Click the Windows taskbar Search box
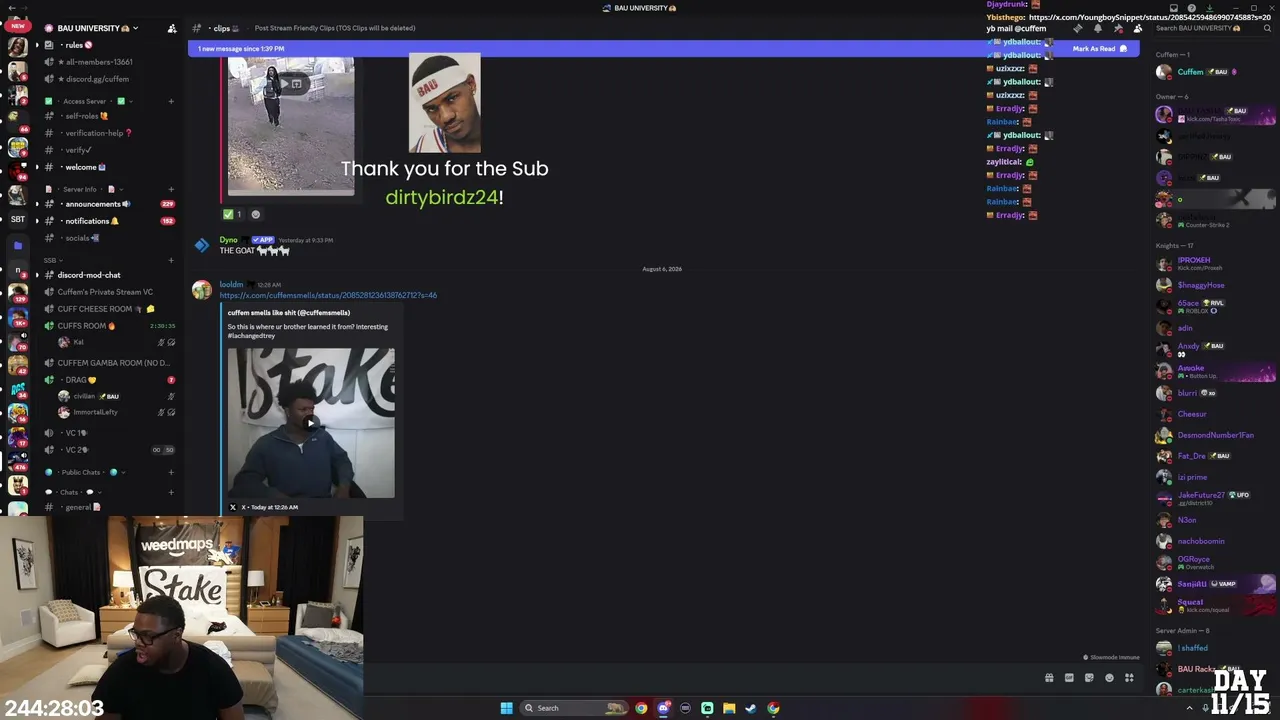 coord(575,708)
